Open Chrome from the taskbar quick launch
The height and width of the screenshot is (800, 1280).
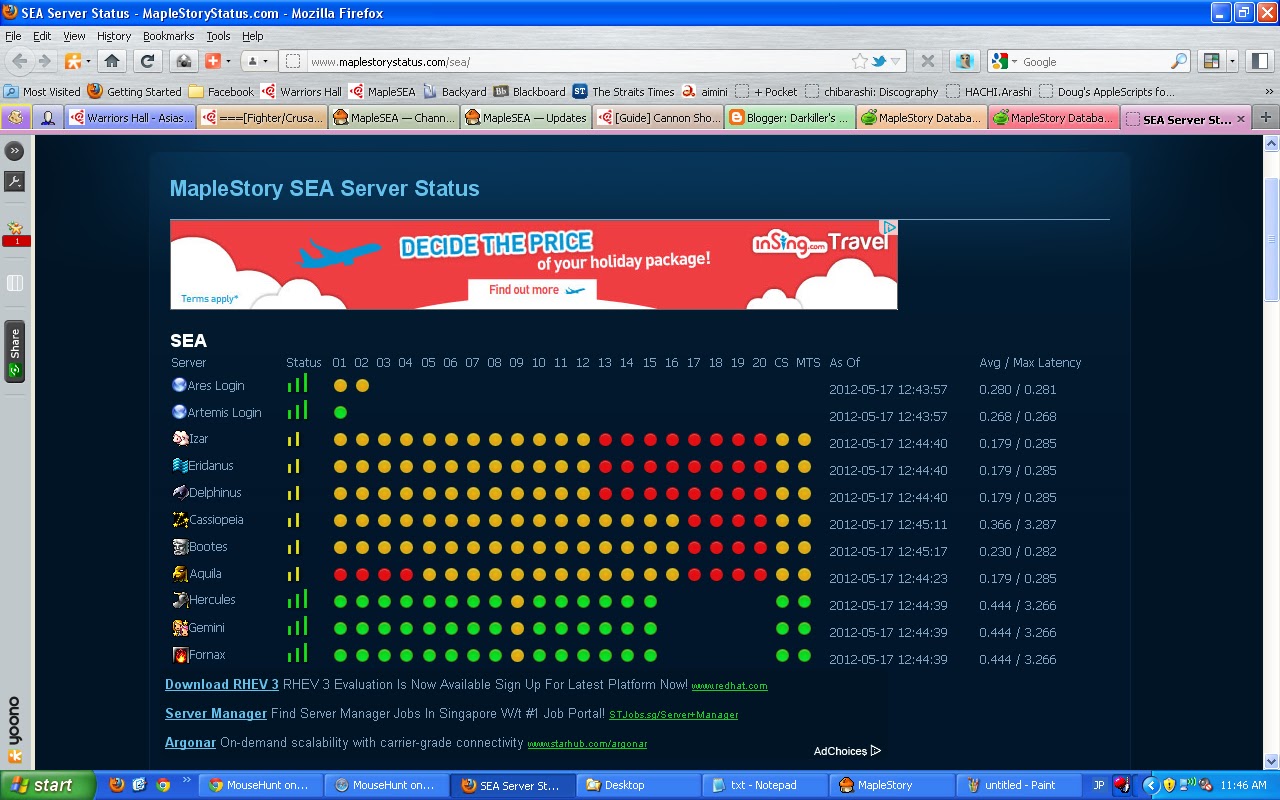[x=162, y=785]
